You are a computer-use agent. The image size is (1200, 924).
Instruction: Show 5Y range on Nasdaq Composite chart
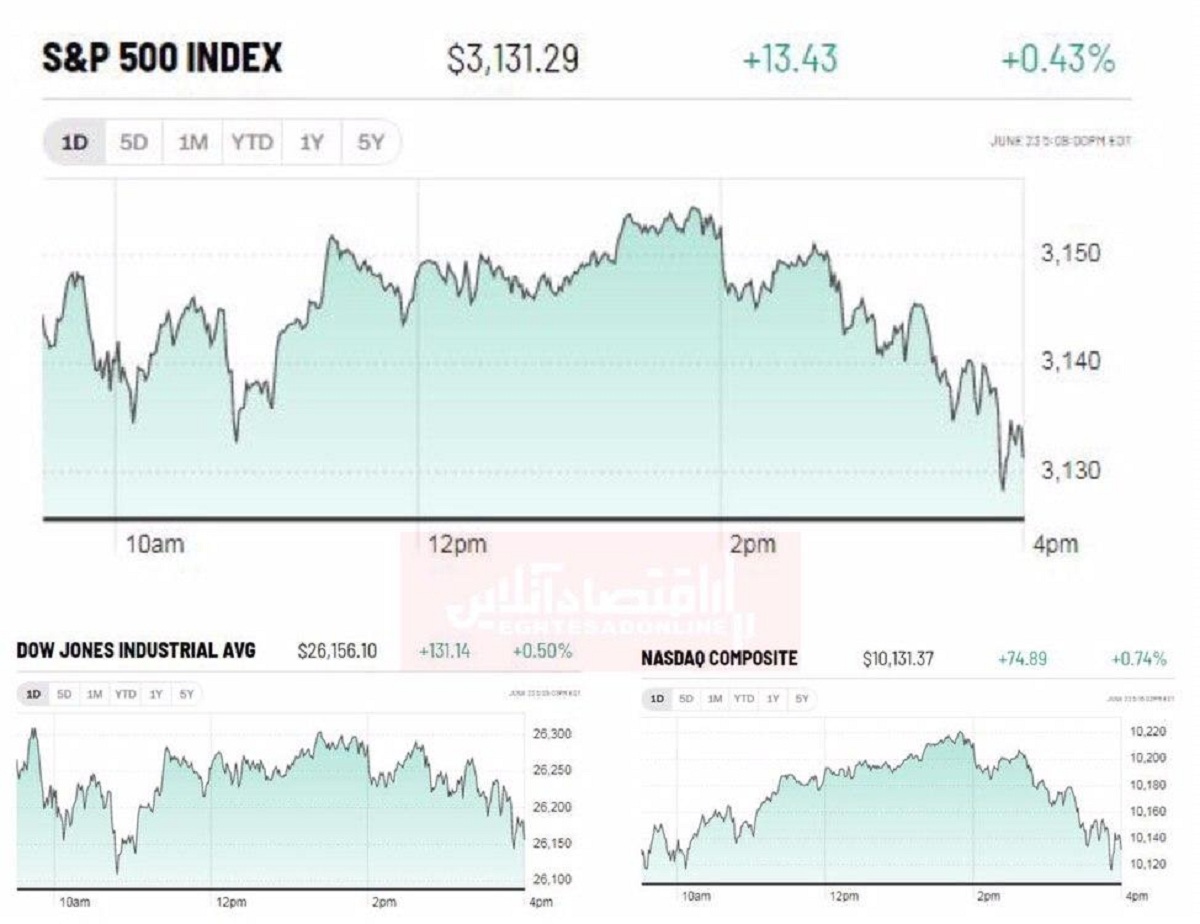pos(801,699)
